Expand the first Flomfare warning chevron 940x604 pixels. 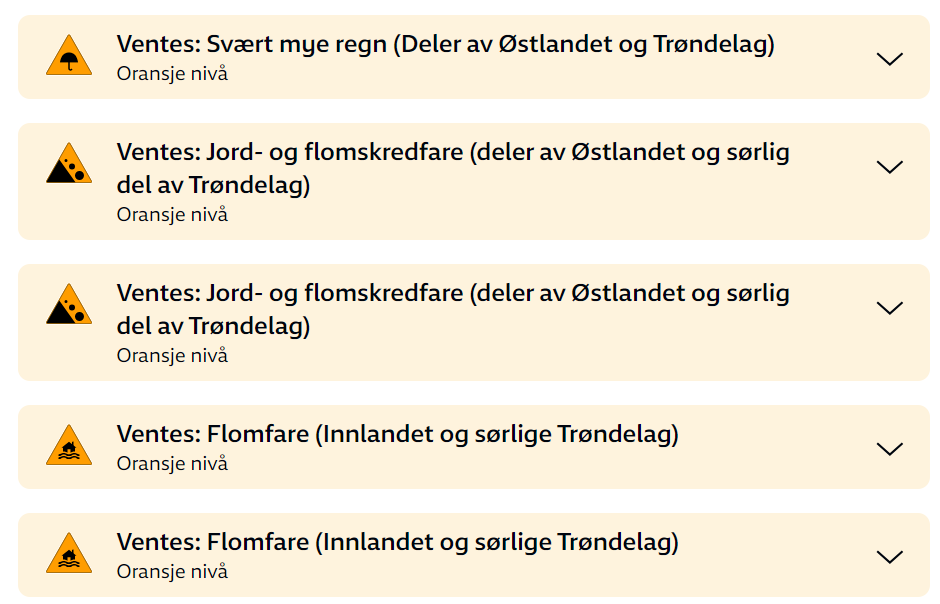tap(890, 449)
